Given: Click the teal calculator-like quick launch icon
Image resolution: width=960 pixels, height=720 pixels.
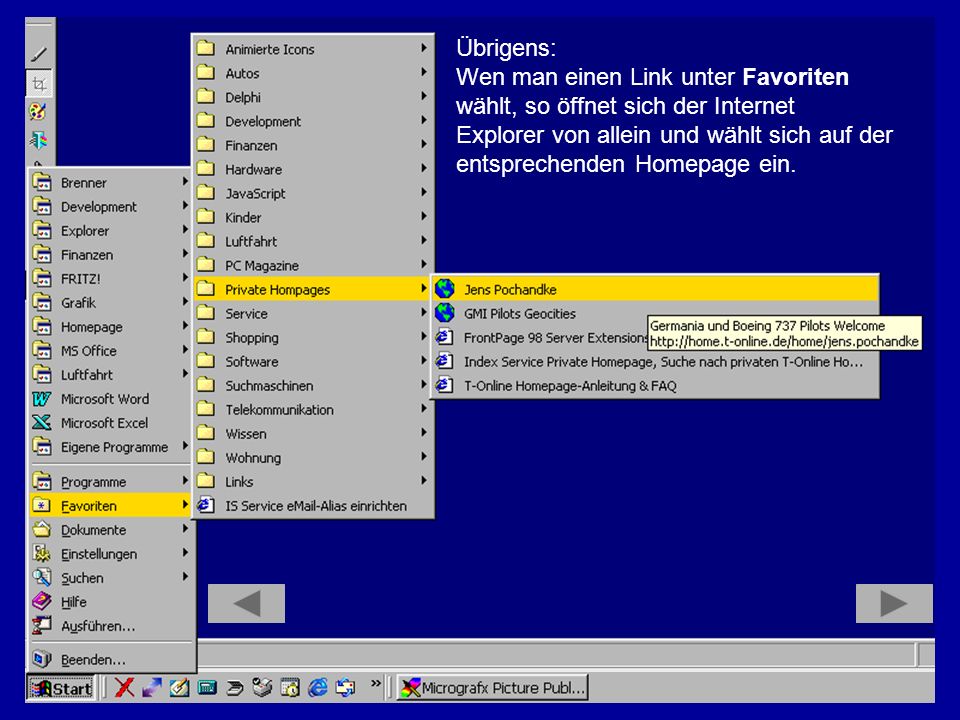Looking at the screenshot, I should click(x=207, y=688).
